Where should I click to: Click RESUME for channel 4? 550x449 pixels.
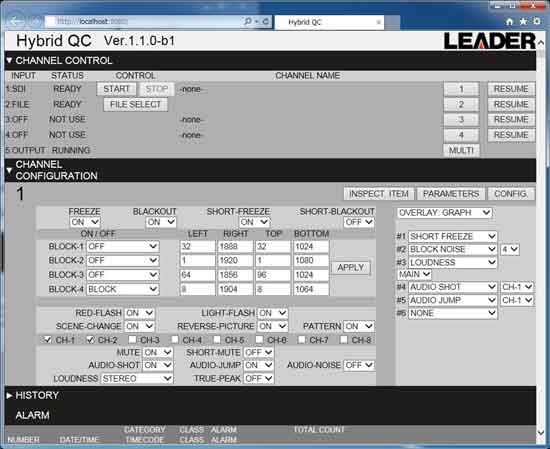pos(511,135)
